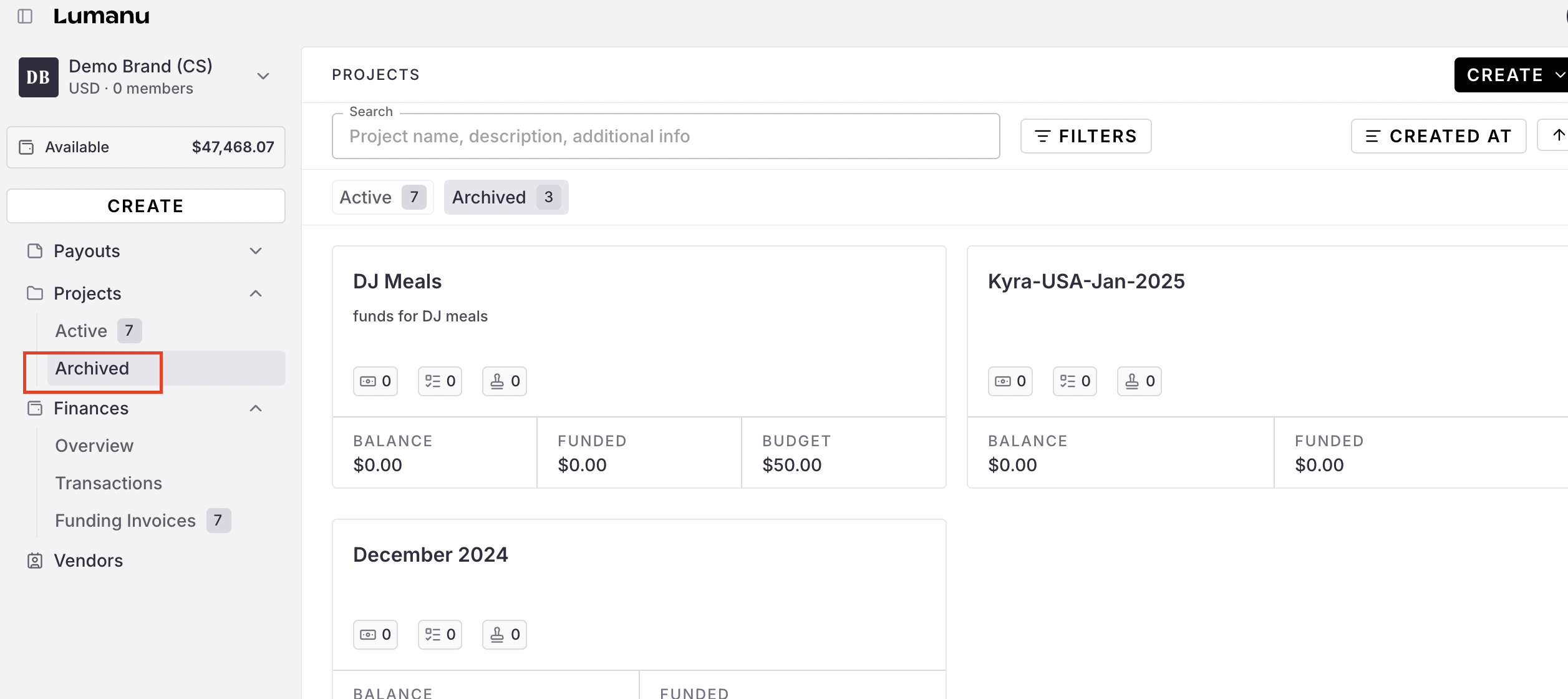Click the Payouts document icon

coord(35,251)
